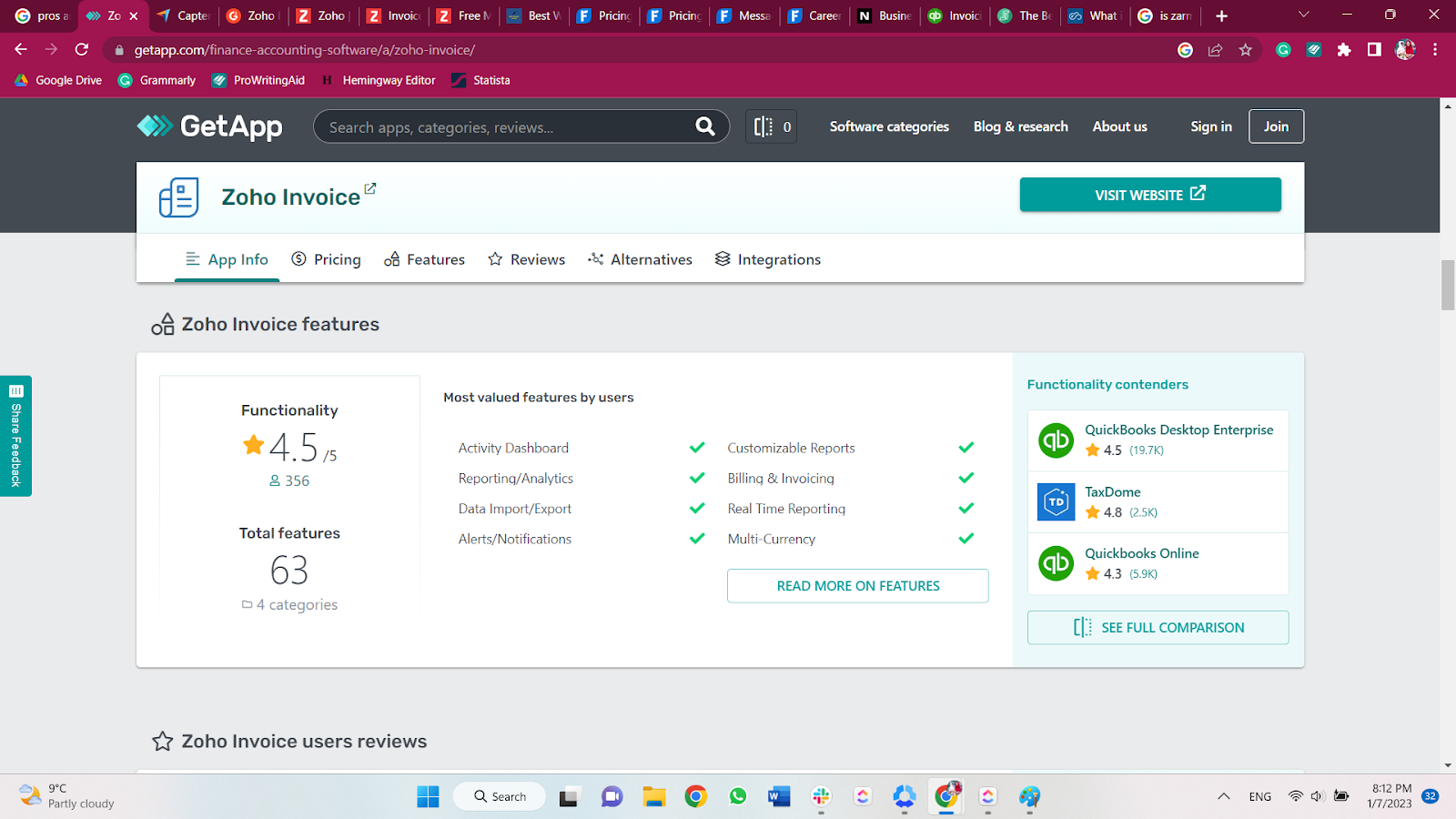Open the Grammarly bookmark
Screen dimensions: 1456x819
click(x=157, y=80)
